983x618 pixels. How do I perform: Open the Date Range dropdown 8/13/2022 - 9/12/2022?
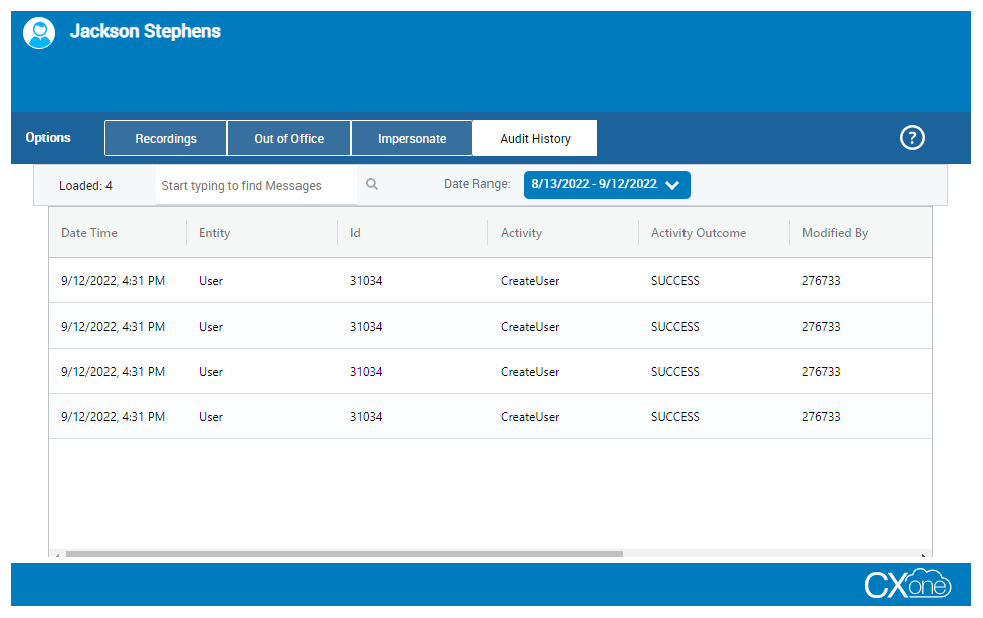[x=607, y=185]
